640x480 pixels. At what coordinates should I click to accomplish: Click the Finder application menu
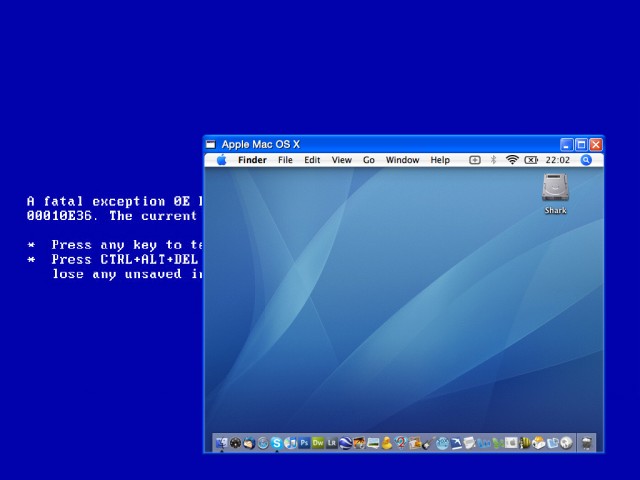[x=252, y=160]
